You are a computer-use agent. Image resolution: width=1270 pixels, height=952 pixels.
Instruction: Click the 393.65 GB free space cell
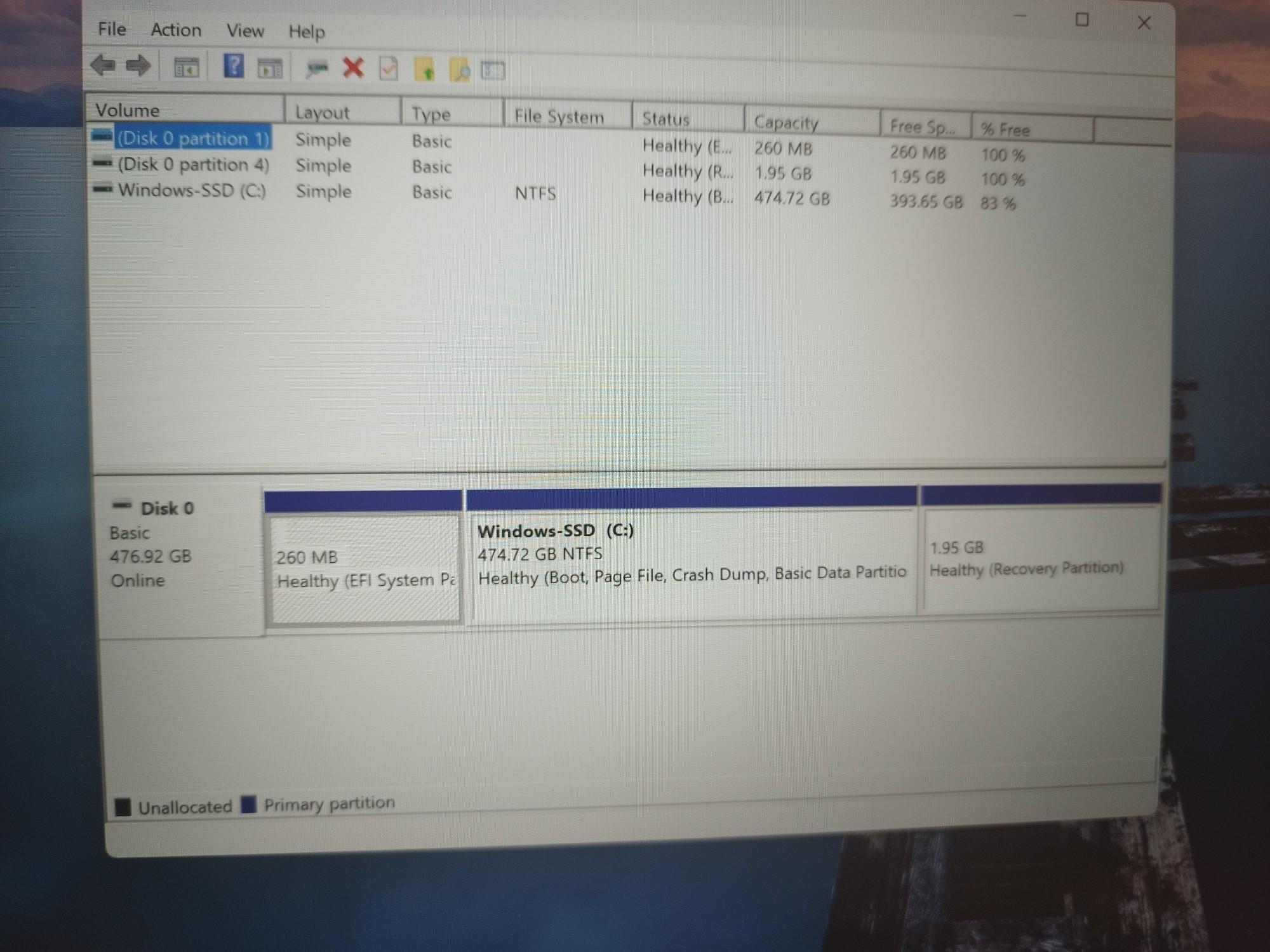pos(926,202)
